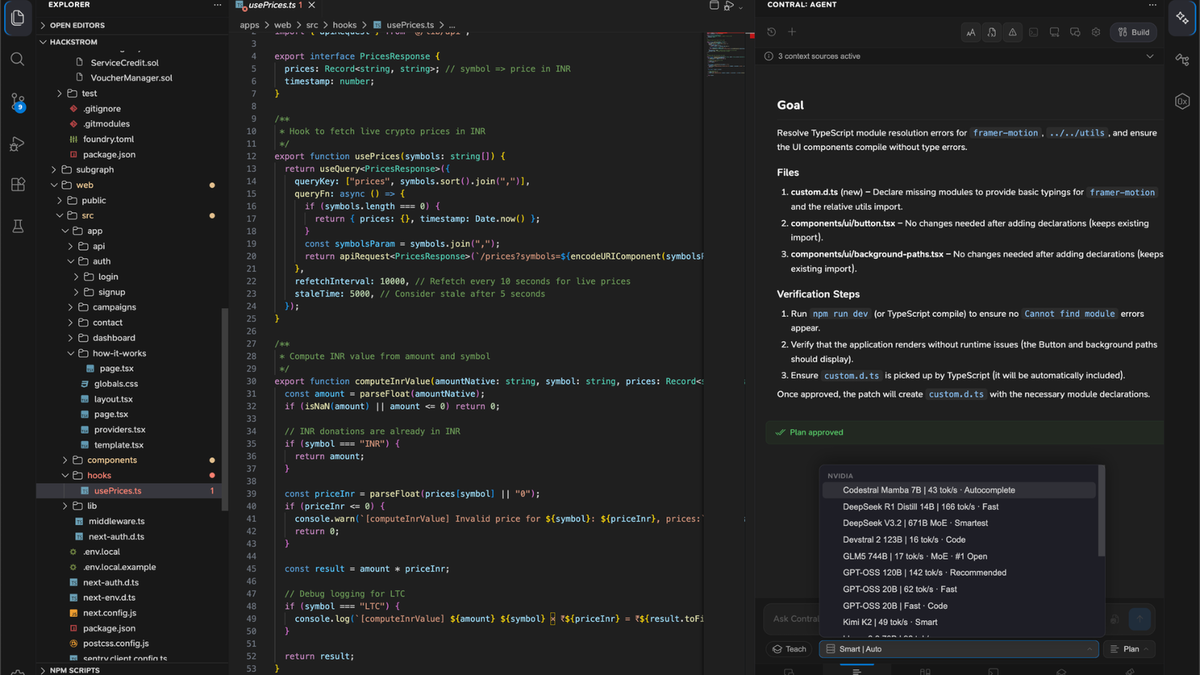The image size is (1200, 675).
Task: Open the Testing flask view
Action: (17, 227)
